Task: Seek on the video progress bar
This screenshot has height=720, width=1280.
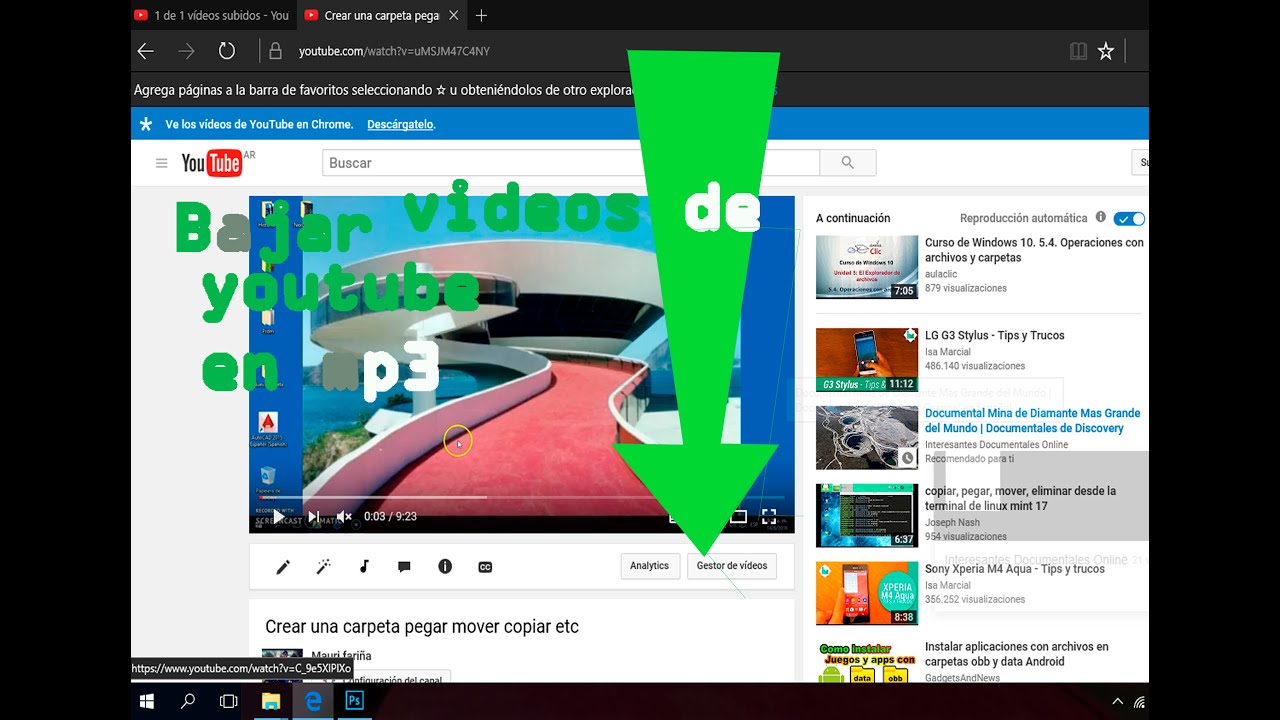Action: pos(521,497)
